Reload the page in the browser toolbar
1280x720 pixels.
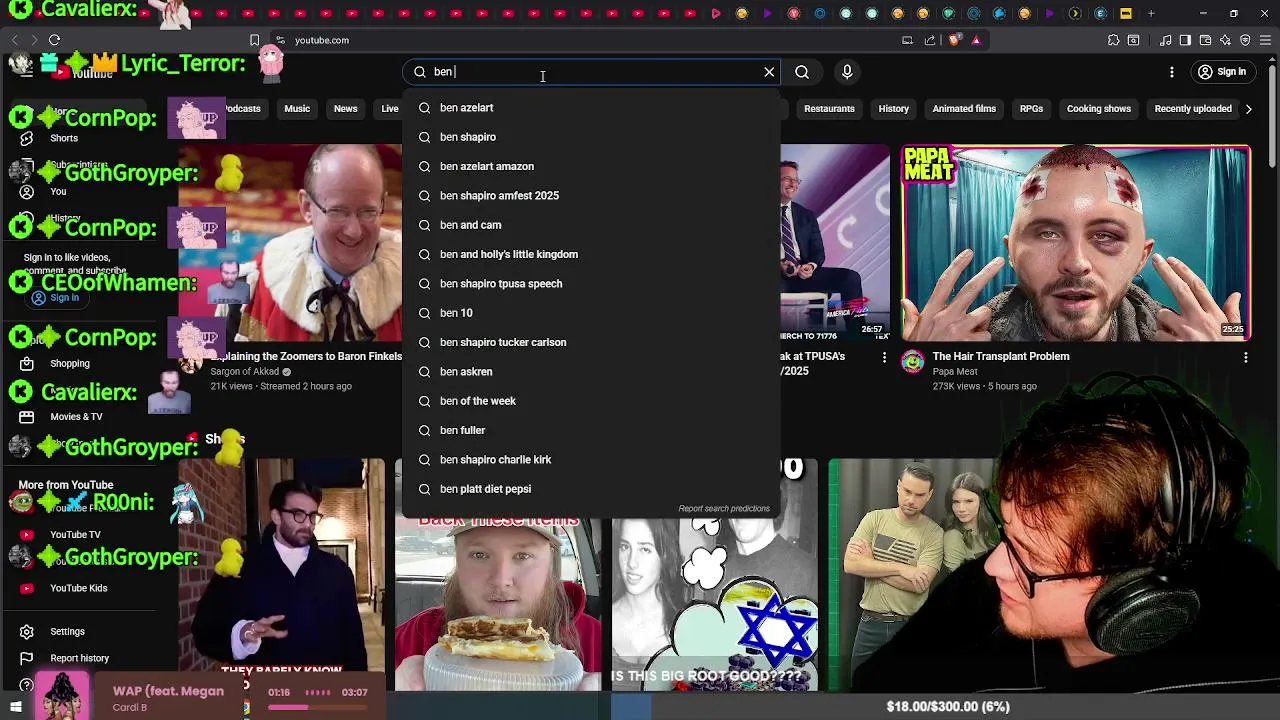tap(54, 40)
